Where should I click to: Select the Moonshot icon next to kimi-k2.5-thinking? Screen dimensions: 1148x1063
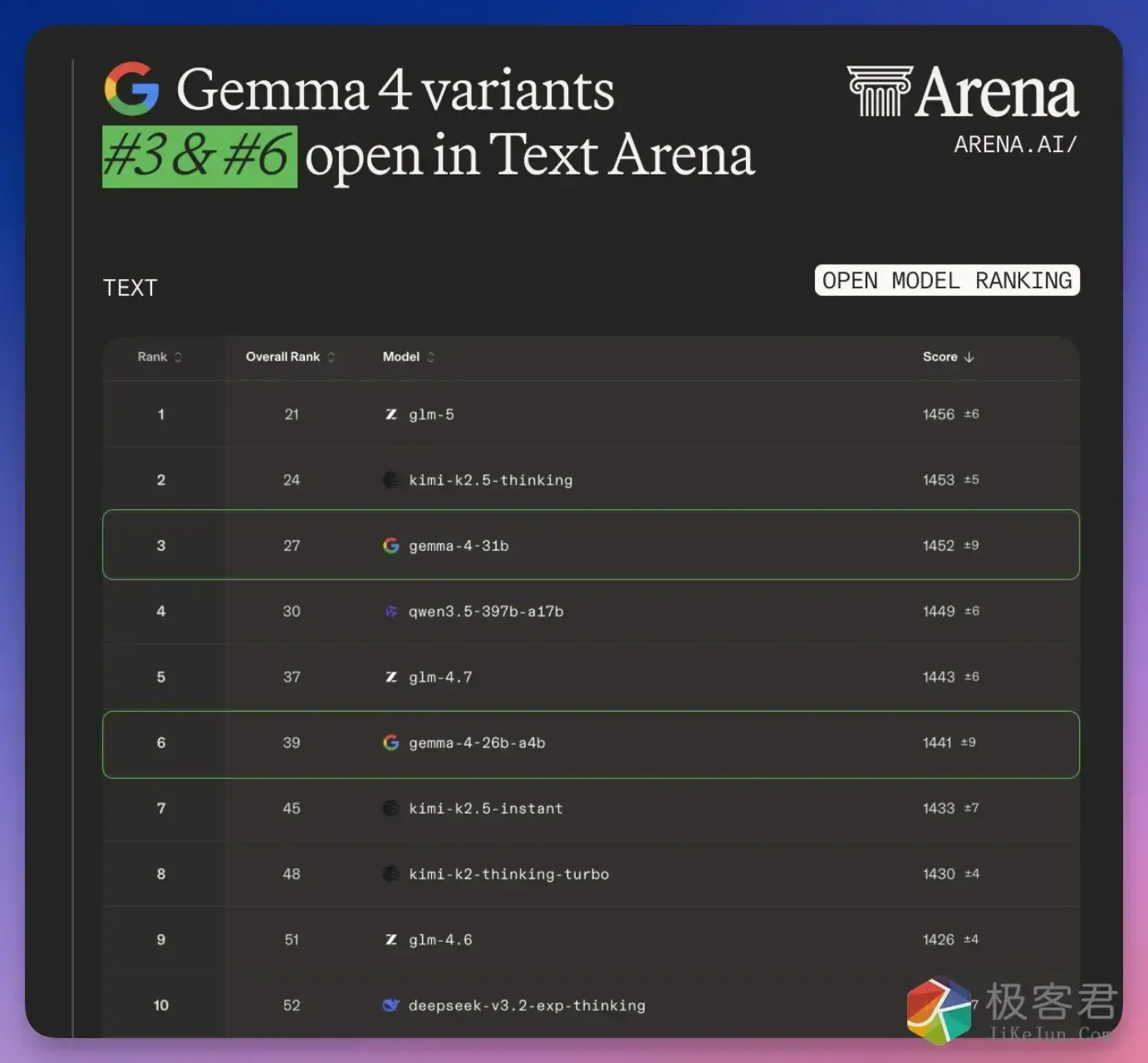(390, 480)
